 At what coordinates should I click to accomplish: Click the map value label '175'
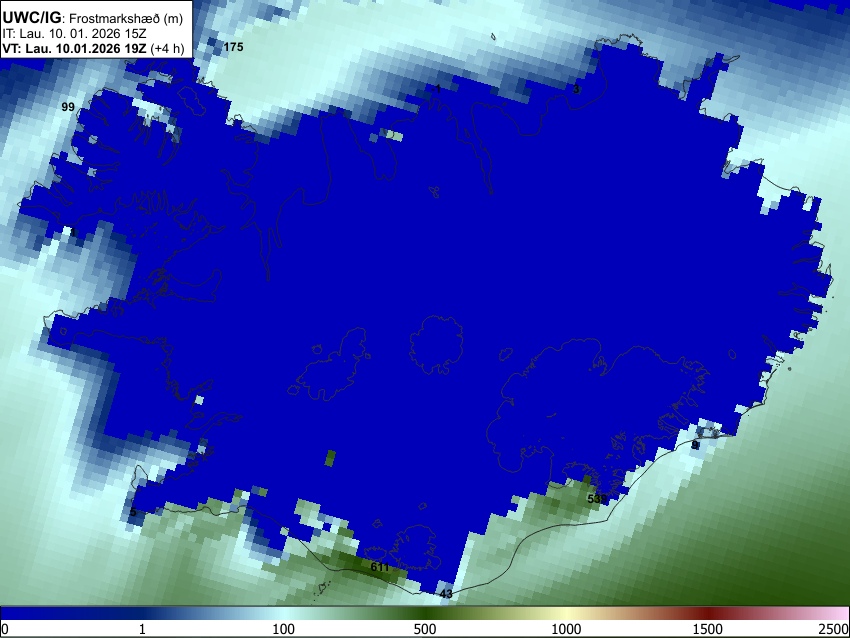pyautogui.click(x=233, y=47)
